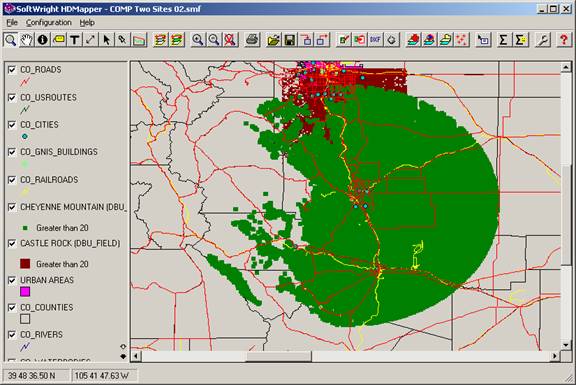Uncheck the CO_ROADS layer checkbox
The image size is (576, 385).
pyautogui.click(x=12, y=70)
